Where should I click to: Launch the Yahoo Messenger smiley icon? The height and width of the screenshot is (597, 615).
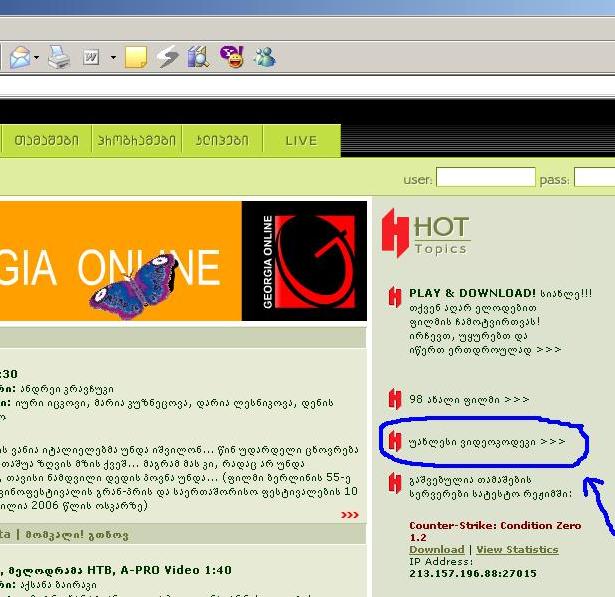[232, 57]
